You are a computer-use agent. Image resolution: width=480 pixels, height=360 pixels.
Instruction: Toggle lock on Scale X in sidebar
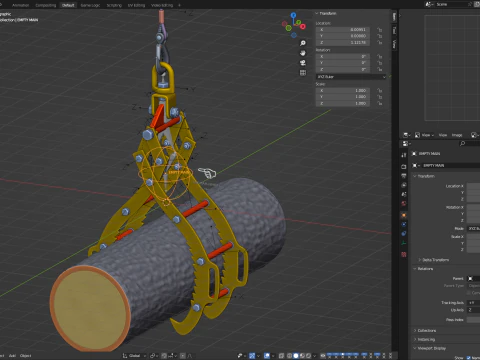pos(380,90)
